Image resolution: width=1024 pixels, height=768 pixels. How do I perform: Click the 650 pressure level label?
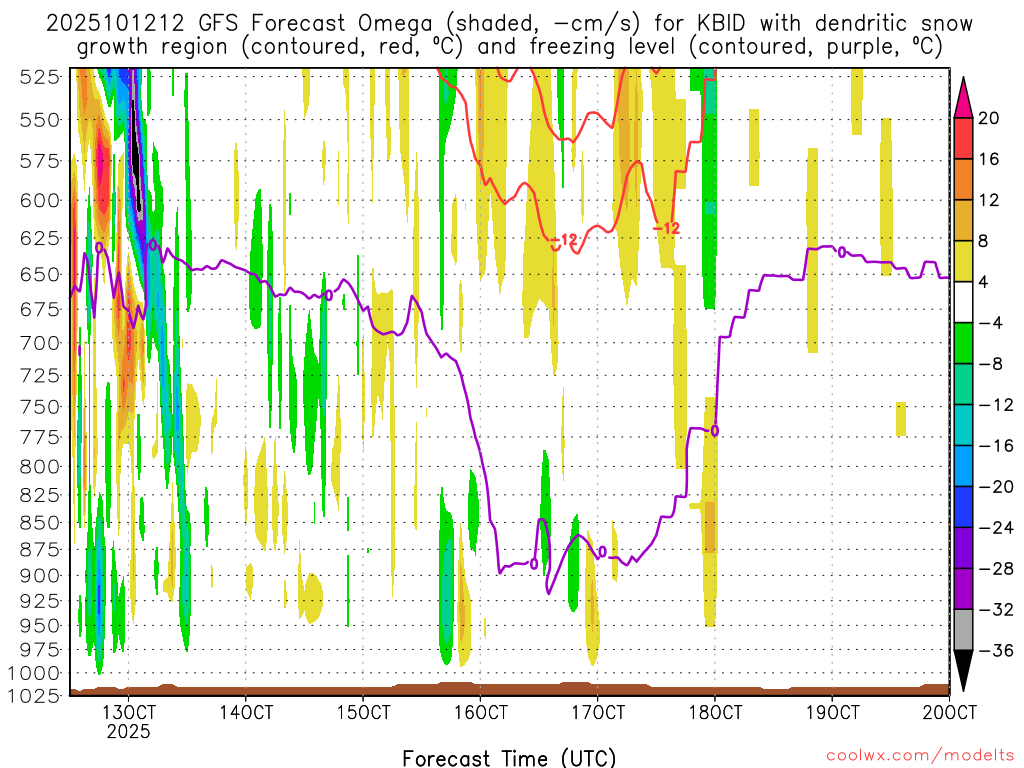40,274
